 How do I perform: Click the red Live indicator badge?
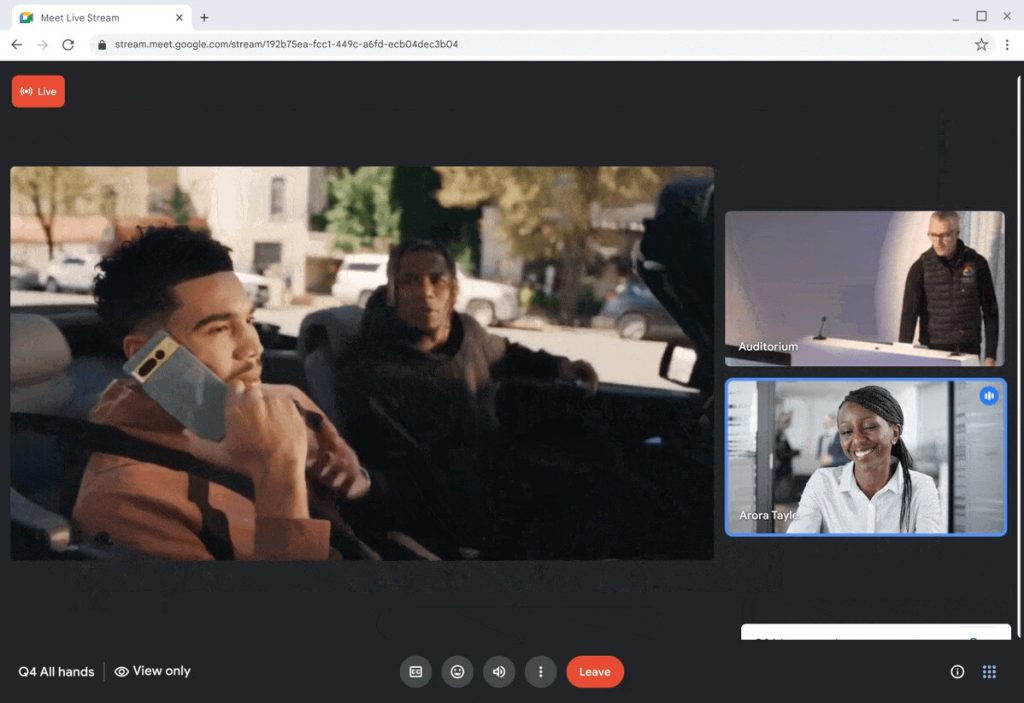click(38, 91)
